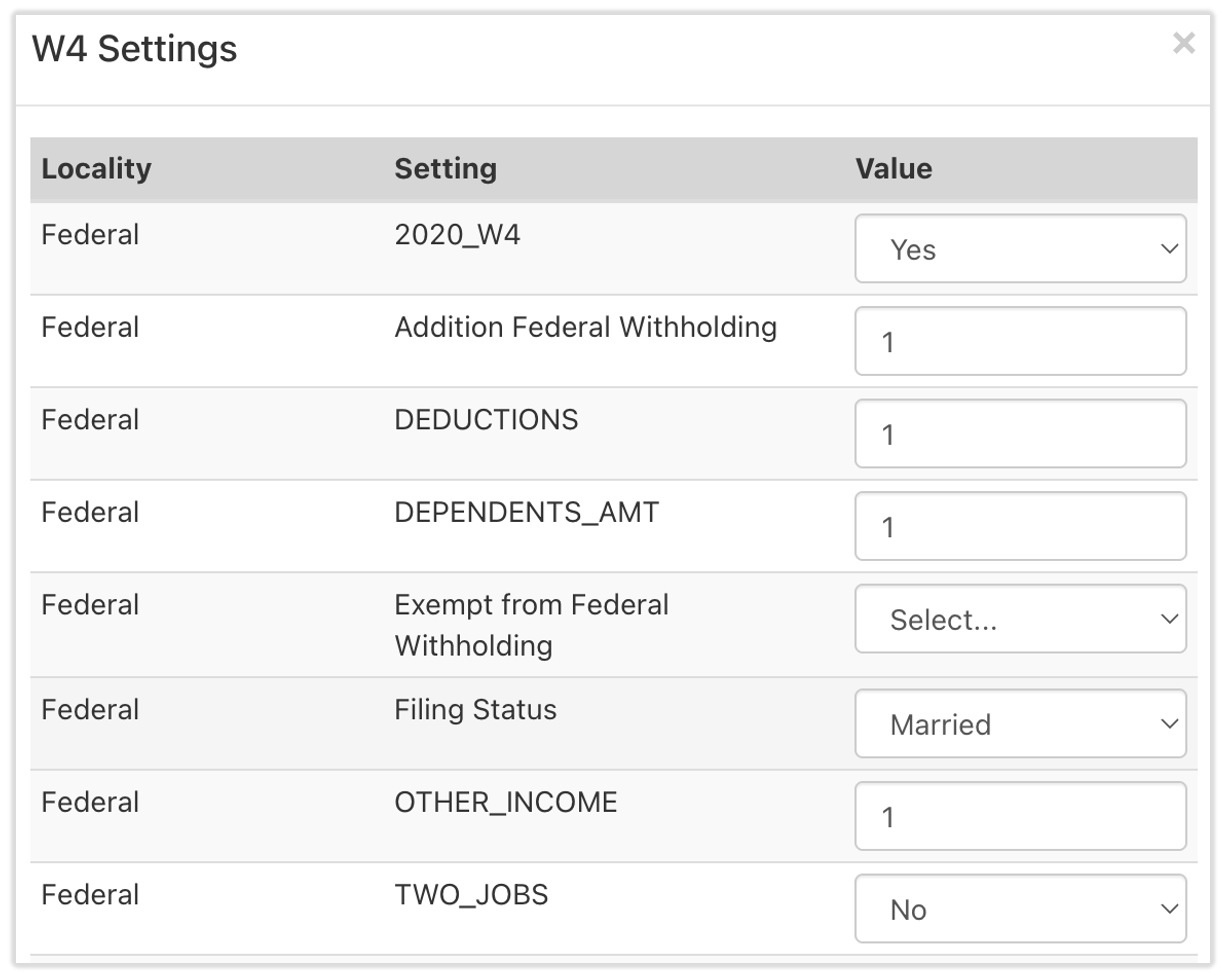
Task: Click the Value column header
Action: (893, 169)
